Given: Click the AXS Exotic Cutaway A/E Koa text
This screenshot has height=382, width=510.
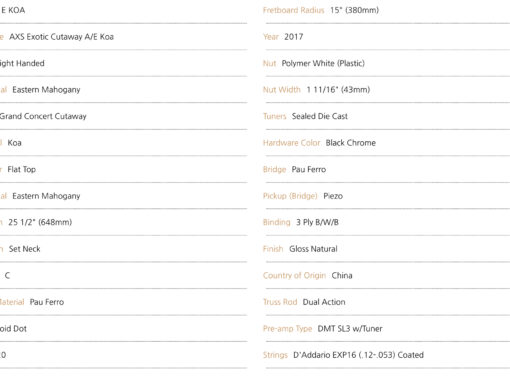Looking at the screenshot, I should [61, 37].
